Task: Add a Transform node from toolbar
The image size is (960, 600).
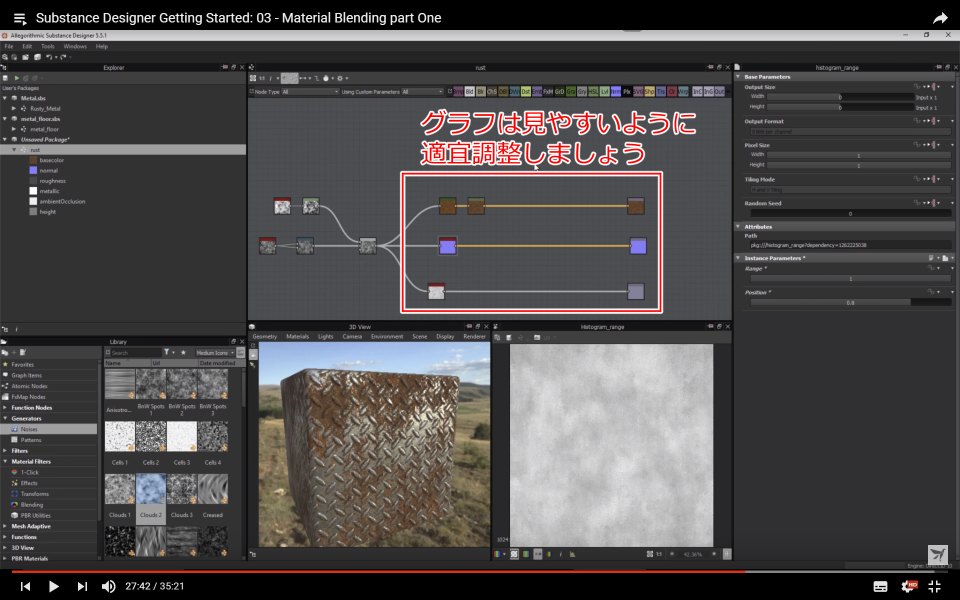Action: pyautogui.click(x=660, y=92)
